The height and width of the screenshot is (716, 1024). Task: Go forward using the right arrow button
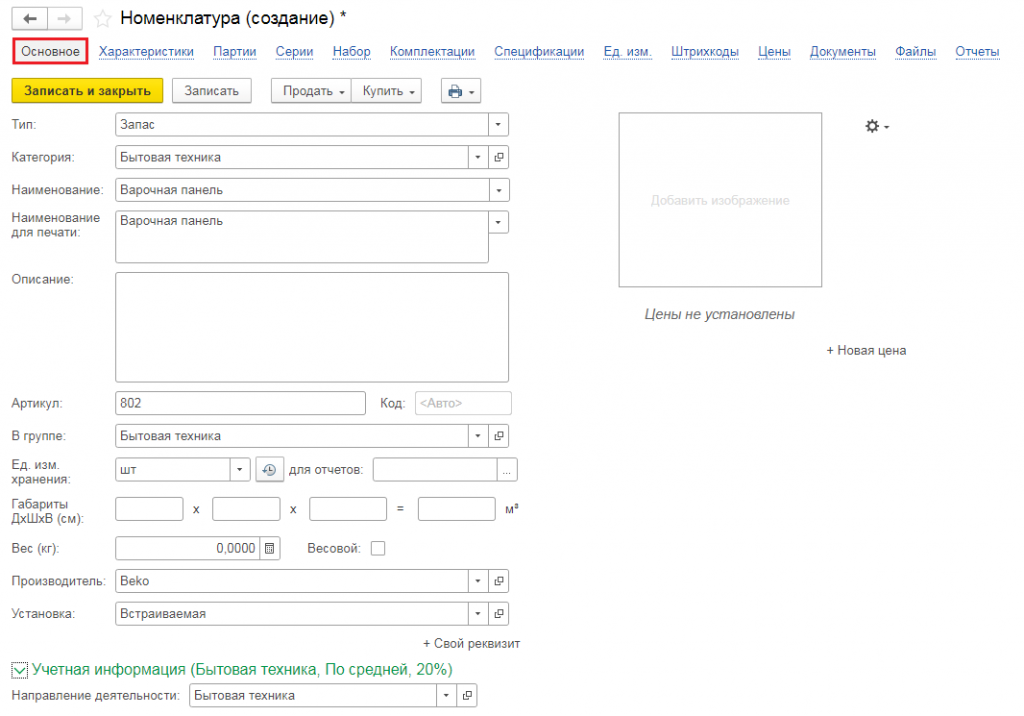[65, 18]
